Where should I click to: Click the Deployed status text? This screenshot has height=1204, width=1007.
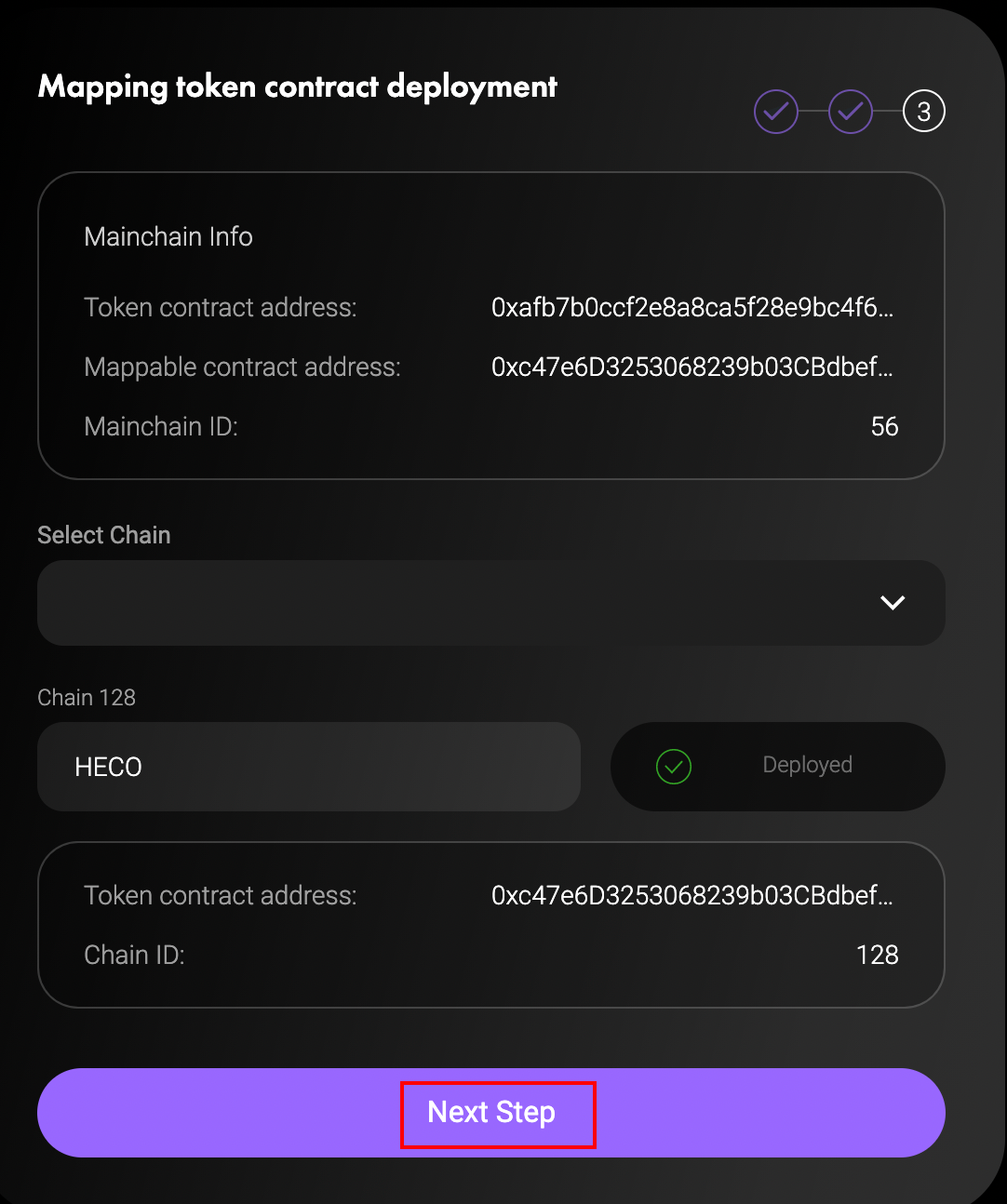[x=807, y=765]
